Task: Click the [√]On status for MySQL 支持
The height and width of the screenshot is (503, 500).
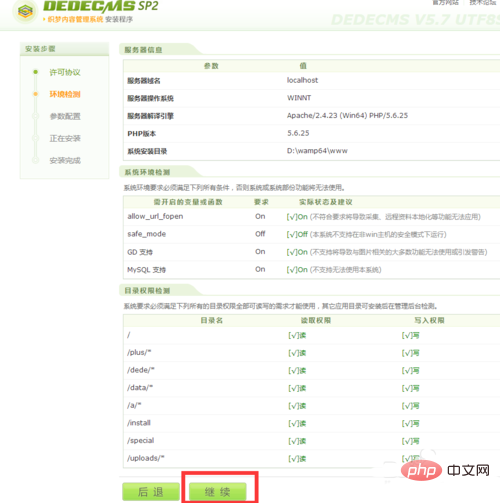Action: (297, 270)
